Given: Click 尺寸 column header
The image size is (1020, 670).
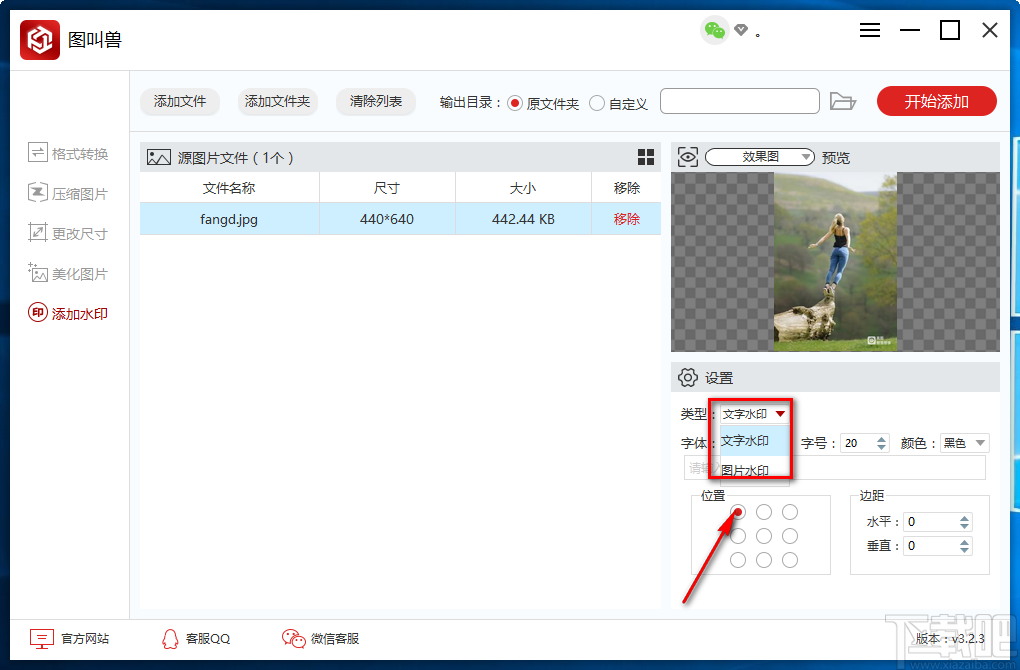Looking at the screenshot, I should pyautogui.click(x=387, y=188).
